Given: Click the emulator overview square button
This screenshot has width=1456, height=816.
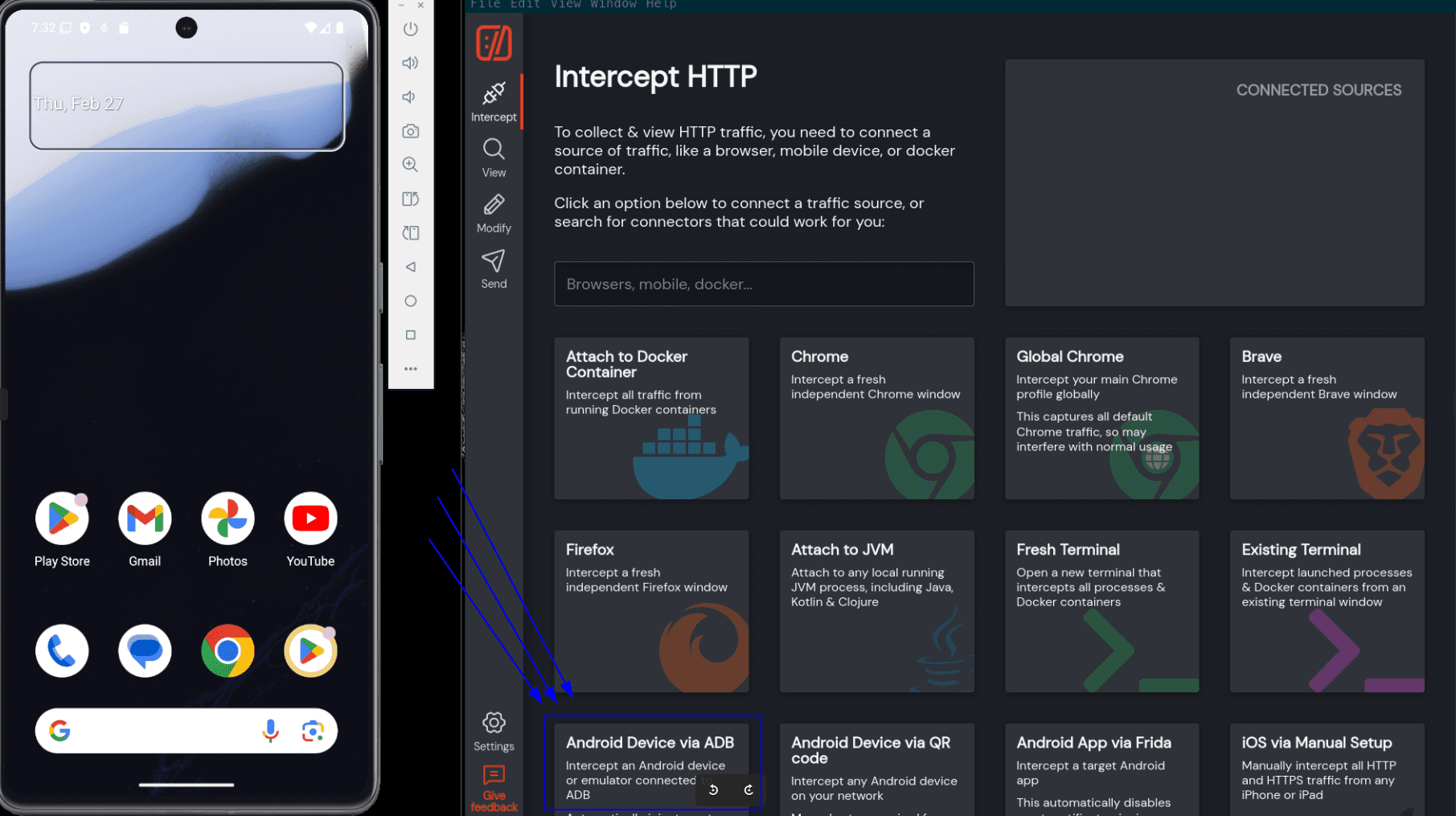Looking at the screenshot, I should click(x=410, y=334).
